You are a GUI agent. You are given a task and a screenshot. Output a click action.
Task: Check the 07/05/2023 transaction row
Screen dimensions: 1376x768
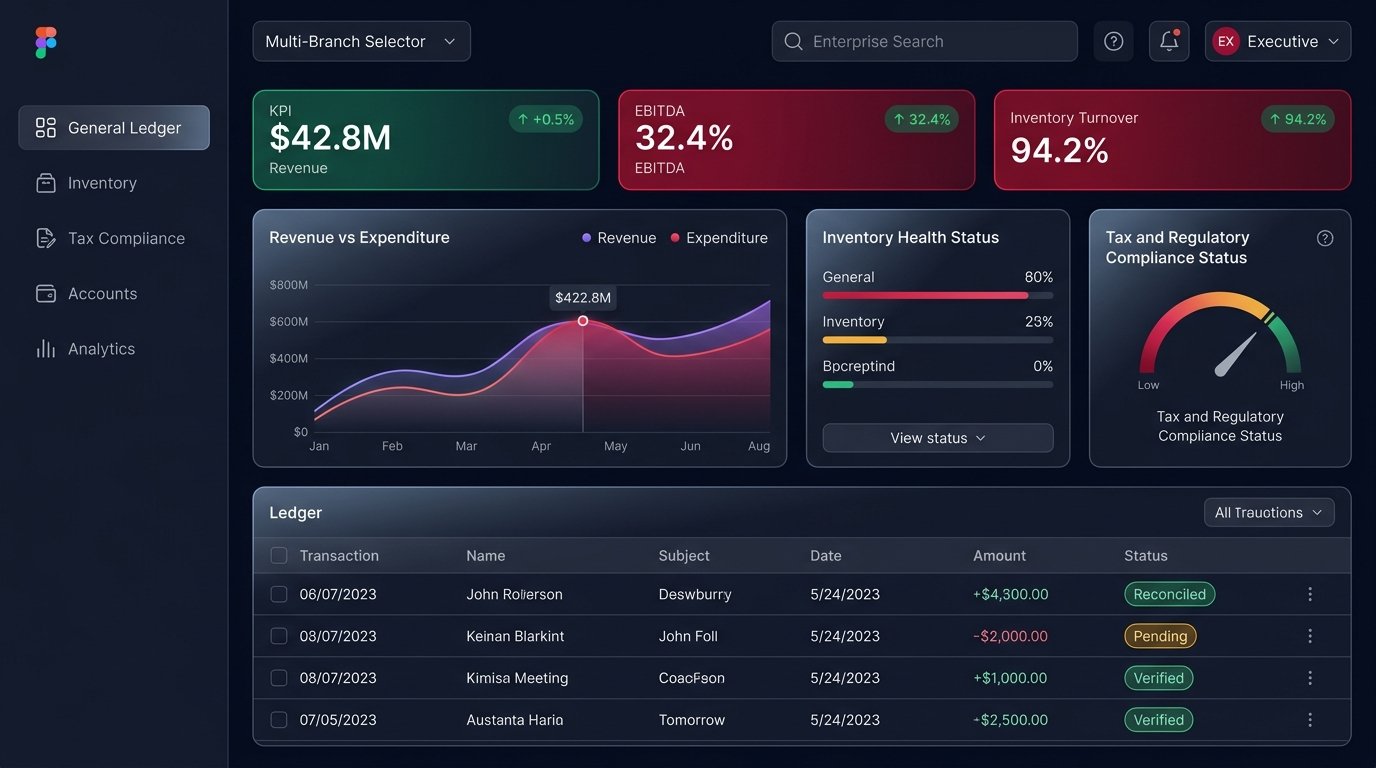tap(279, 720)
